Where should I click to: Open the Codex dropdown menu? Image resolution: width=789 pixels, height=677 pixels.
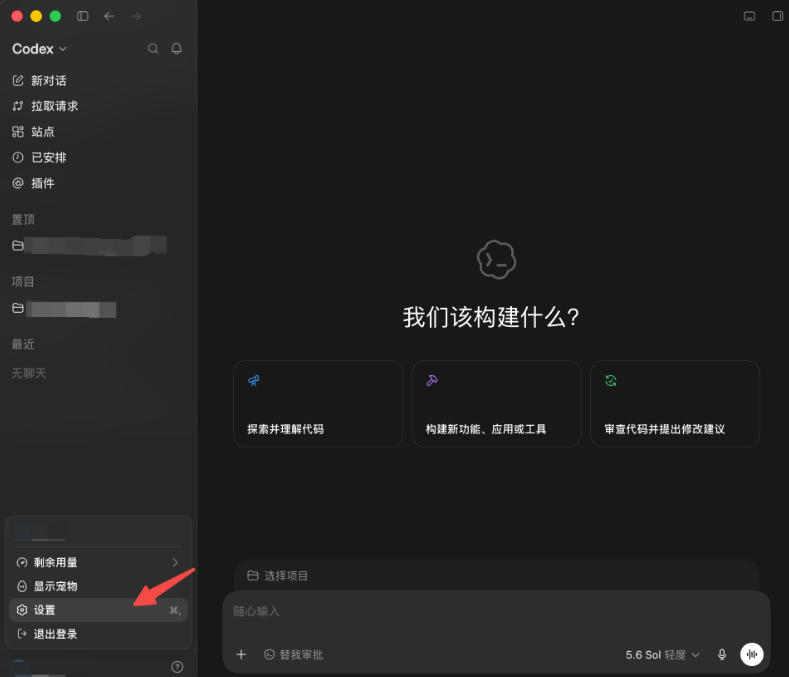39,49
